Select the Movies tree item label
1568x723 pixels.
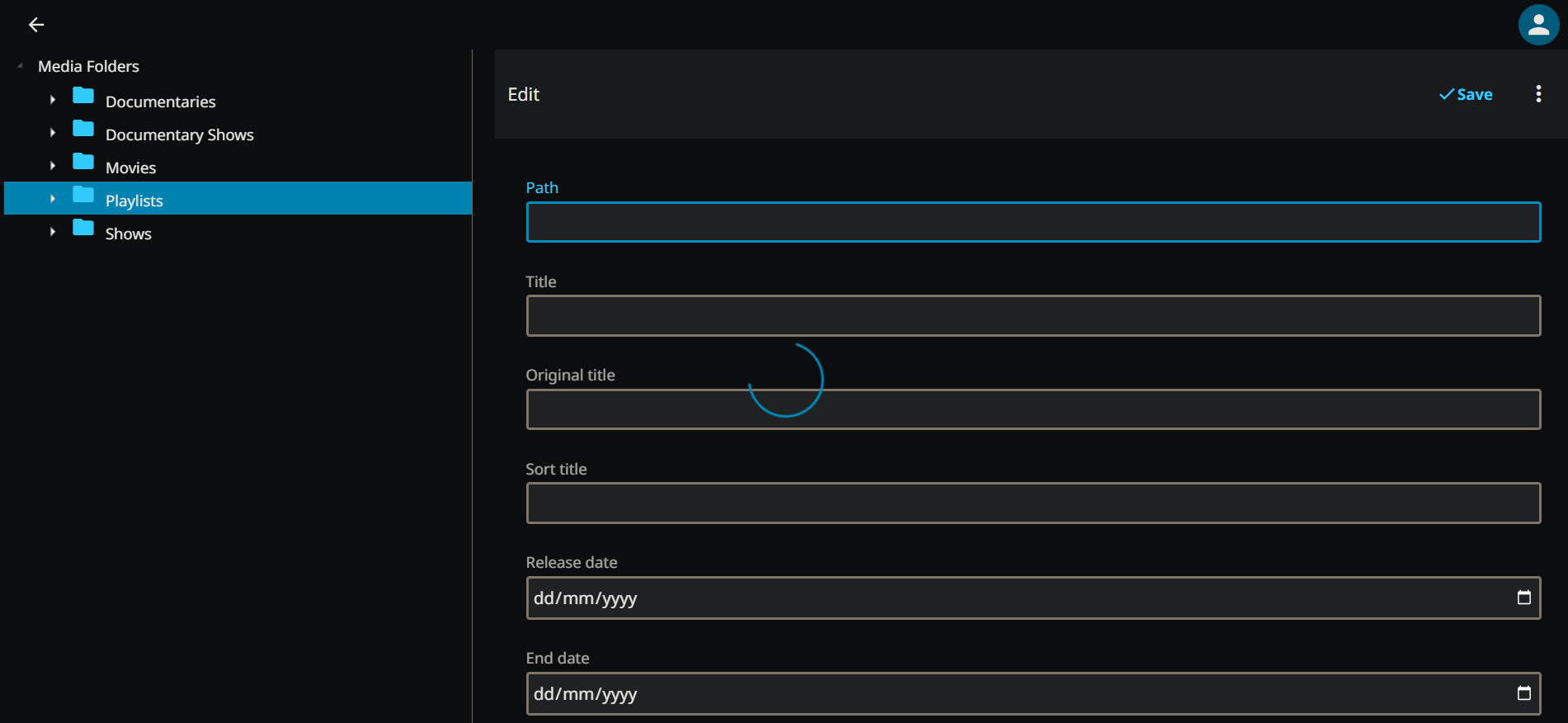coord(130,168)
